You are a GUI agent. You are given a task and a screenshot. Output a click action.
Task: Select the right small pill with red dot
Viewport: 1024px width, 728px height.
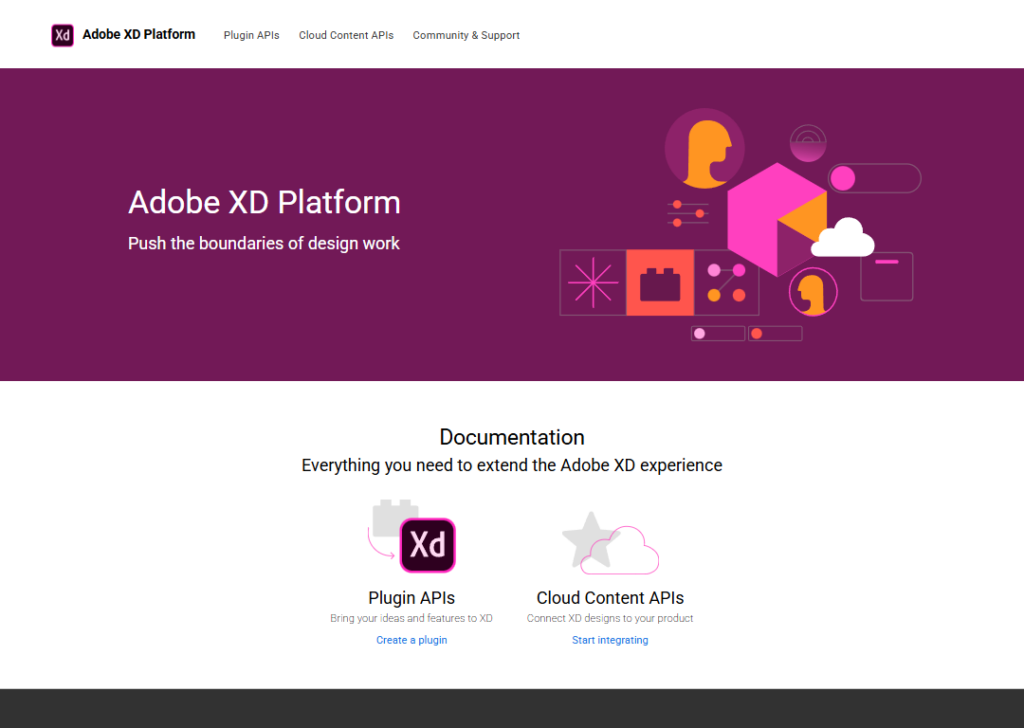(775, 332)
